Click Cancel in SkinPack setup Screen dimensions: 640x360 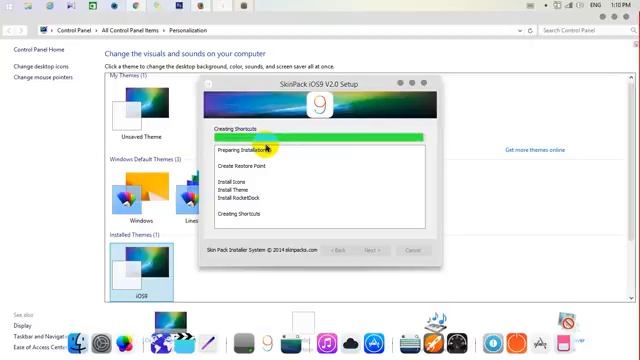[413, 250]
